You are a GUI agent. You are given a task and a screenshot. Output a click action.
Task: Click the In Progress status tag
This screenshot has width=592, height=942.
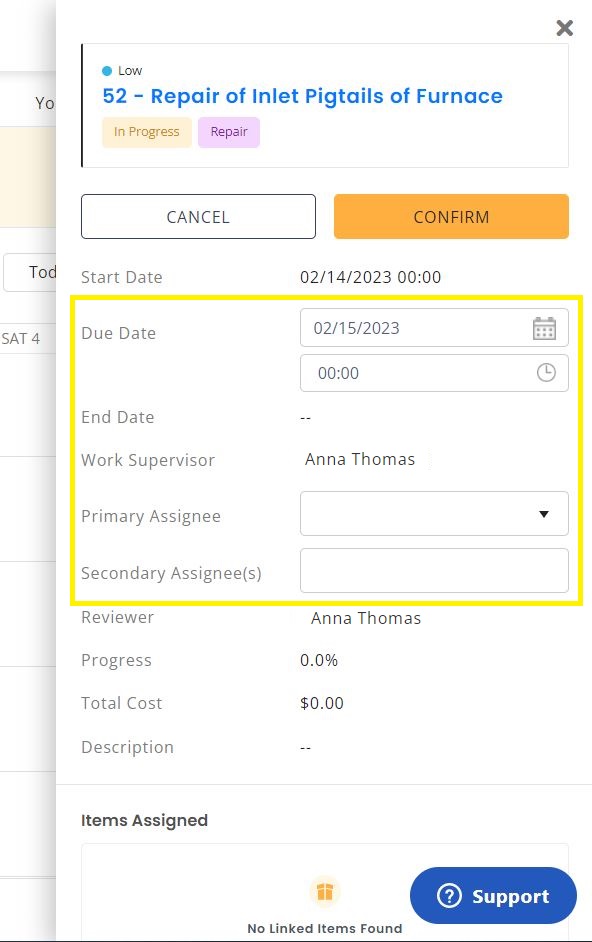147,132
